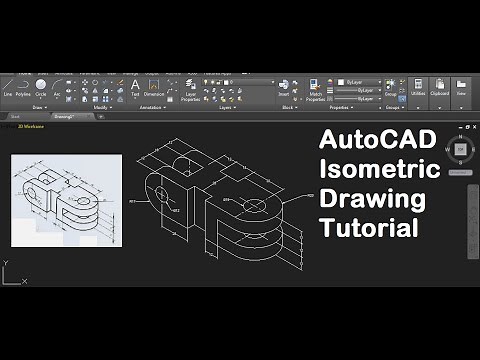This screenshot has height=360, width=480.
Task: Click the Group tool
Action: point(390,88)
